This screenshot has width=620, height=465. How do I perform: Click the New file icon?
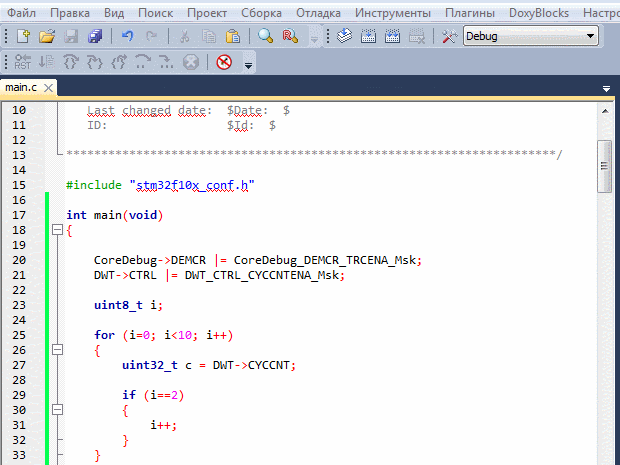(24, 36)
